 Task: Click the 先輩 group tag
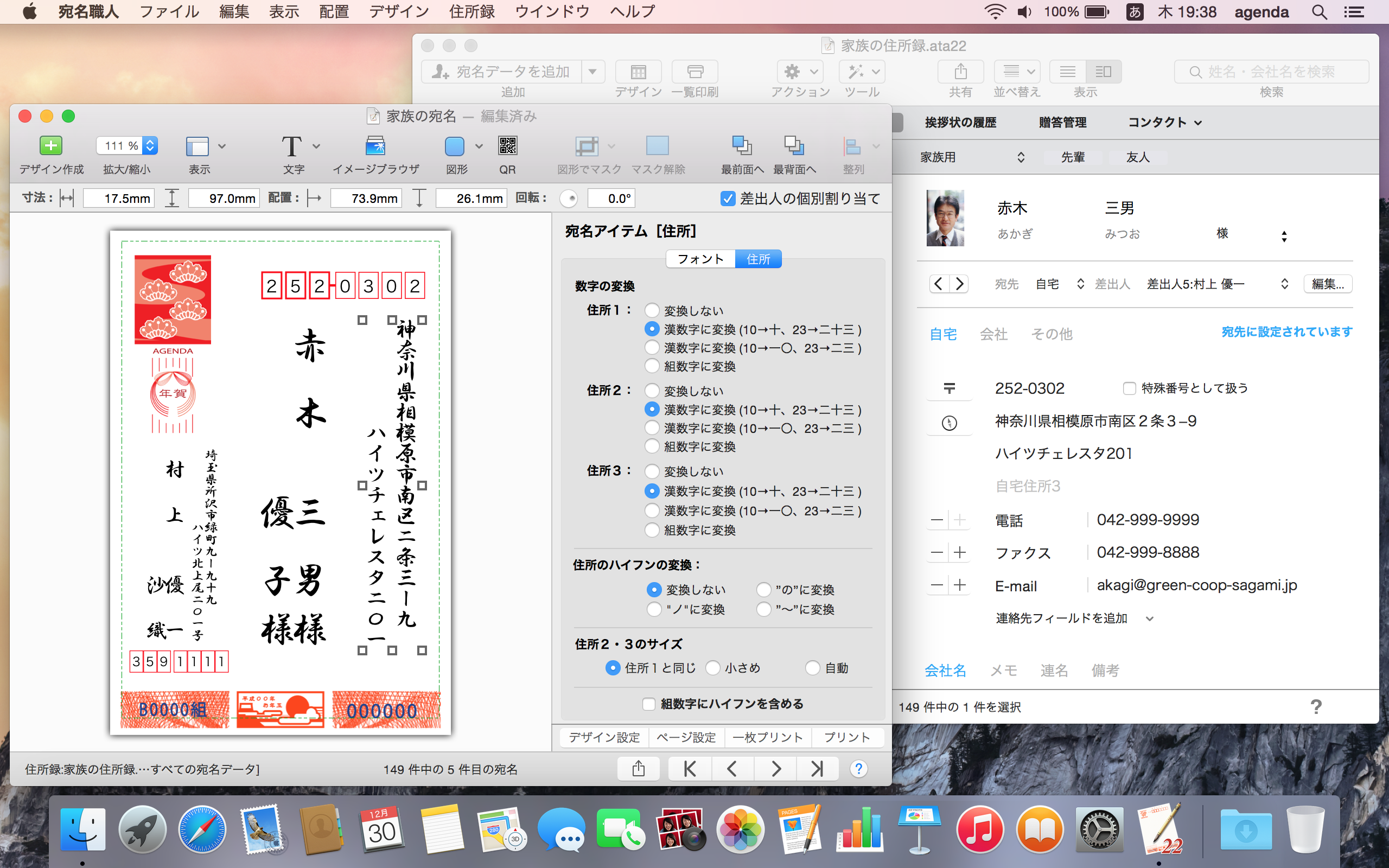(x=1073, y=157)
